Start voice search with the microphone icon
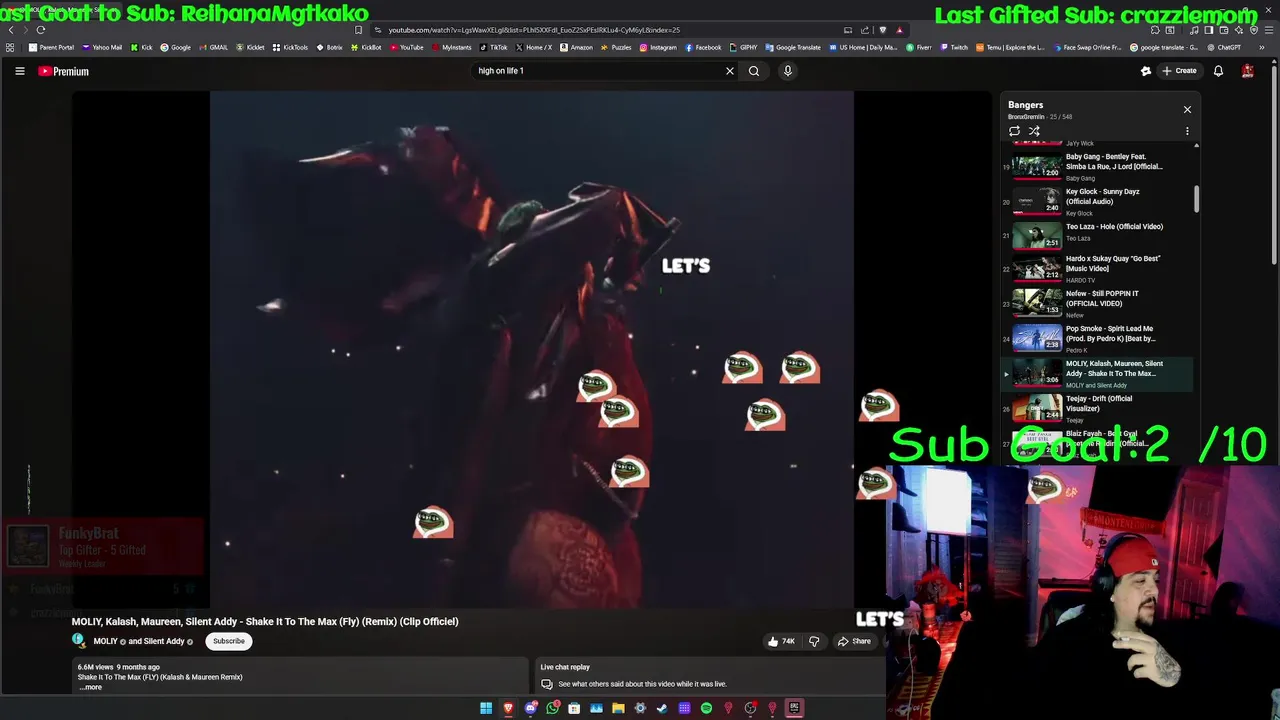The image size is (1280, 720). (x=787, y=71)
